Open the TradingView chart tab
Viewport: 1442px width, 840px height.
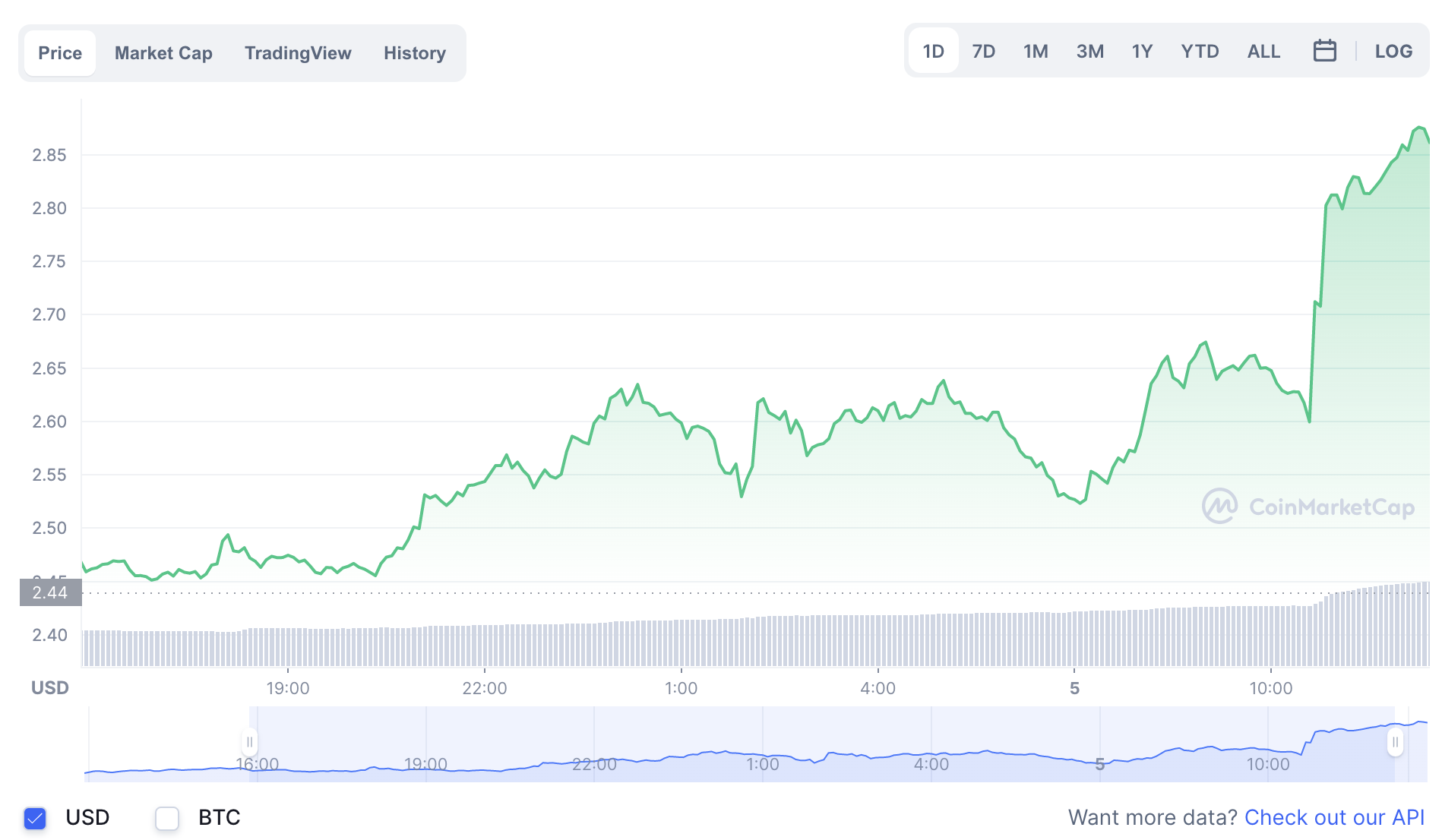298,52
